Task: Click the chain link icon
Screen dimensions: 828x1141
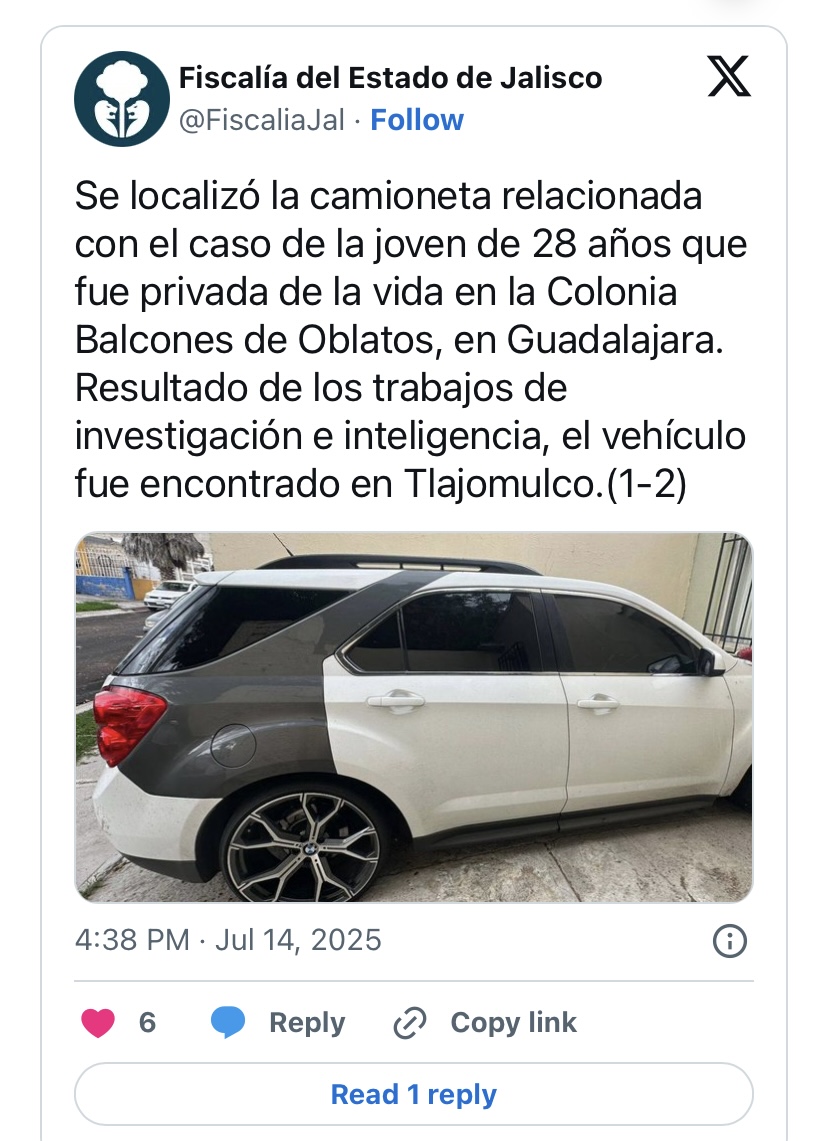Action: coord(410,1023)
